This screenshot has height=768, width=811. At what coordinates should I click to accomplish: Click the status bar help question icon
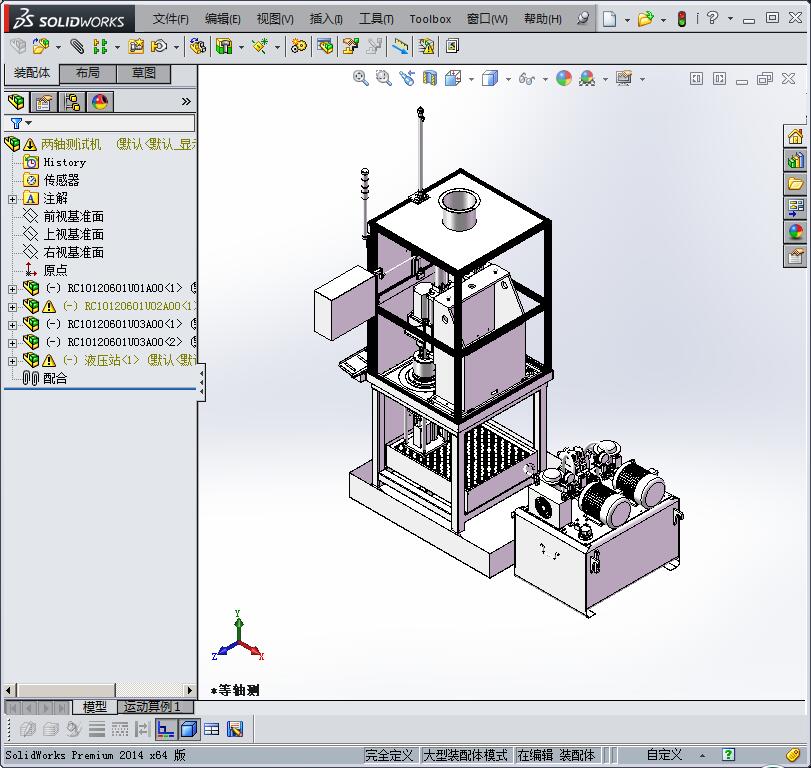[x=728, y=755]
